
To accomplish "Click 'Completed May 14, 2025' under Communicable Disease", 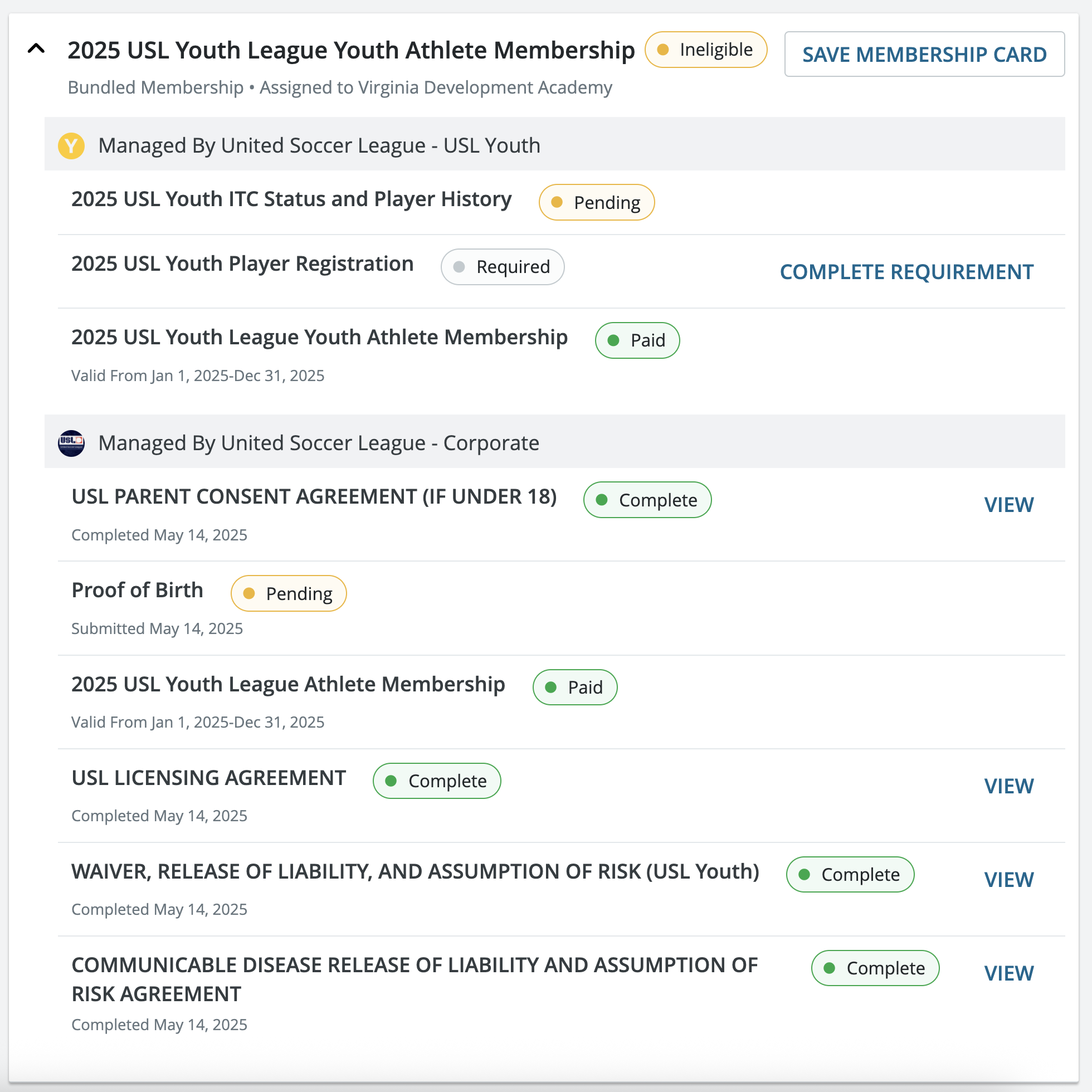I will [159, 1025].
